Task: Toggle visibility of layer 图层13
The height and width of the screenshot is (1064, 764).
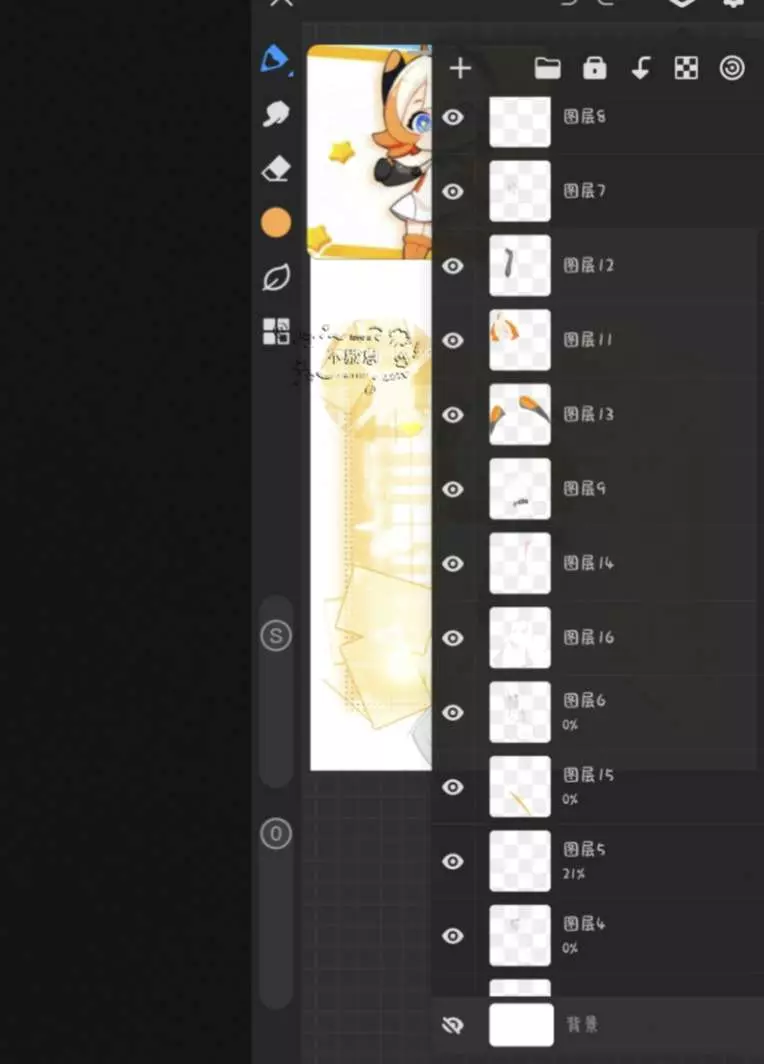Action: point(453,415)
